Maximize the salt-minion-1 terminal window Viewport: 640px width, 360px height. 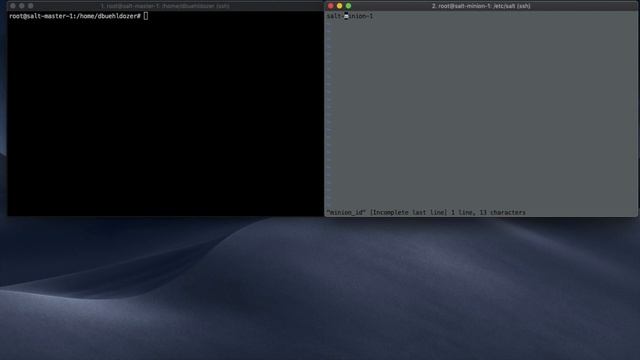tap(349, 6)
